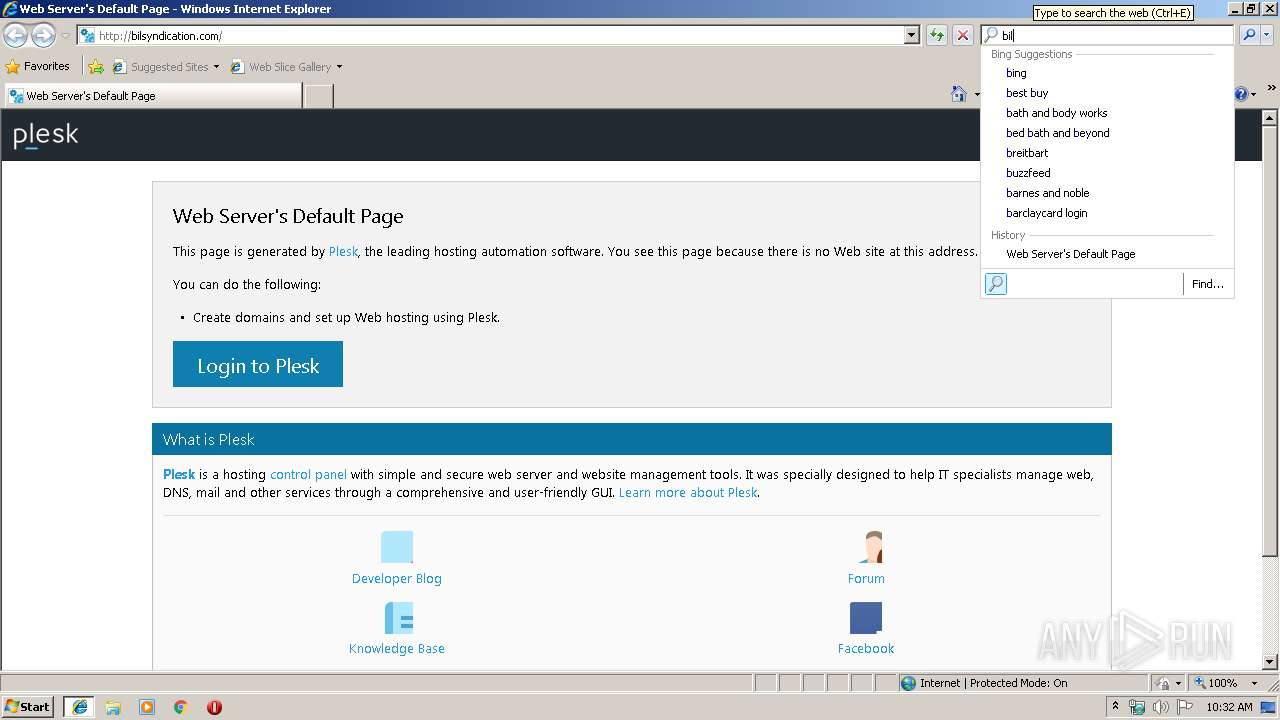
Task: Open the Home page icon
Action: coord(958,94)
